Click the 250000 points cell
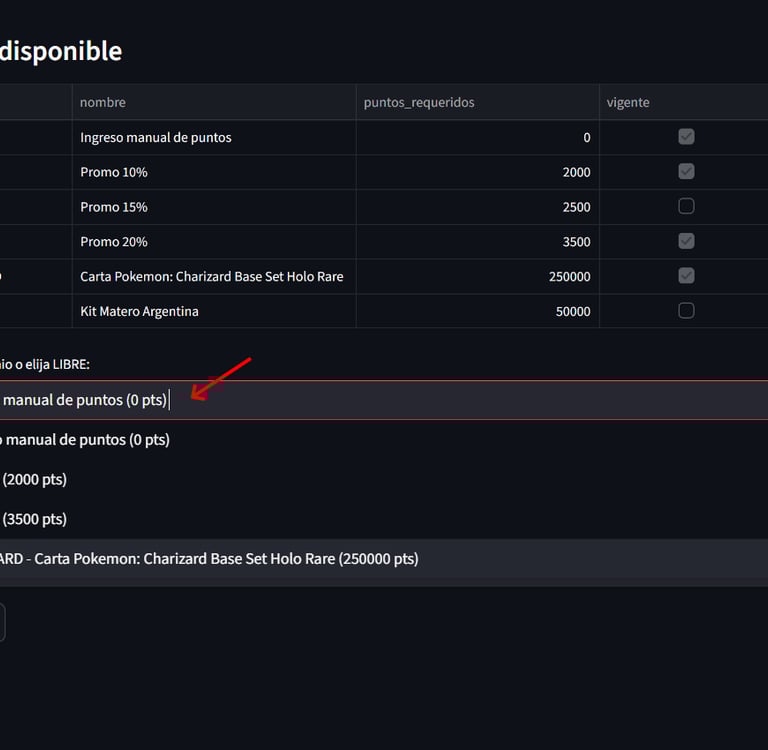768x750 pixels. point(569,276)
